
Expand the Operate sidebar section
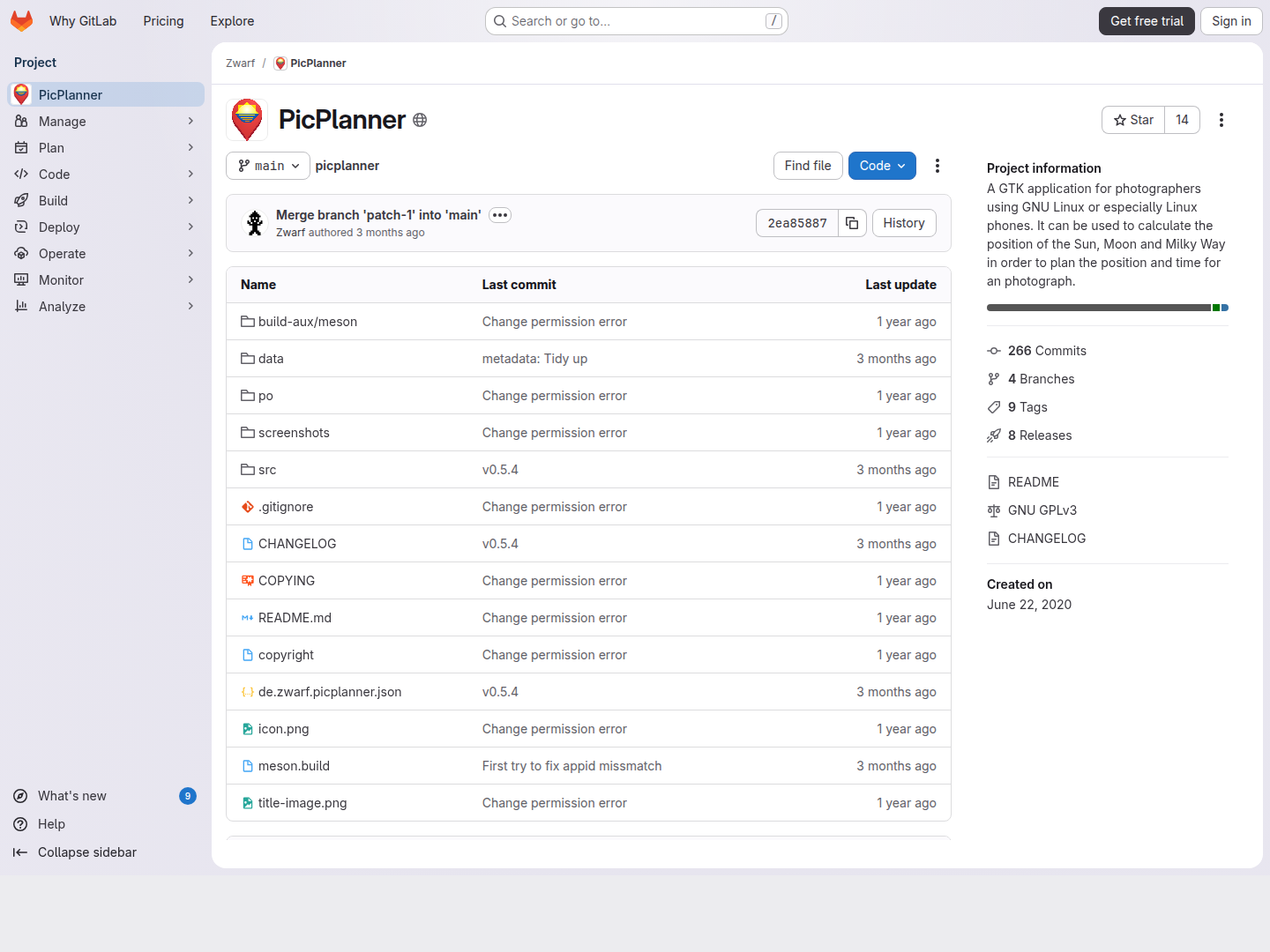tap(106, 254)
